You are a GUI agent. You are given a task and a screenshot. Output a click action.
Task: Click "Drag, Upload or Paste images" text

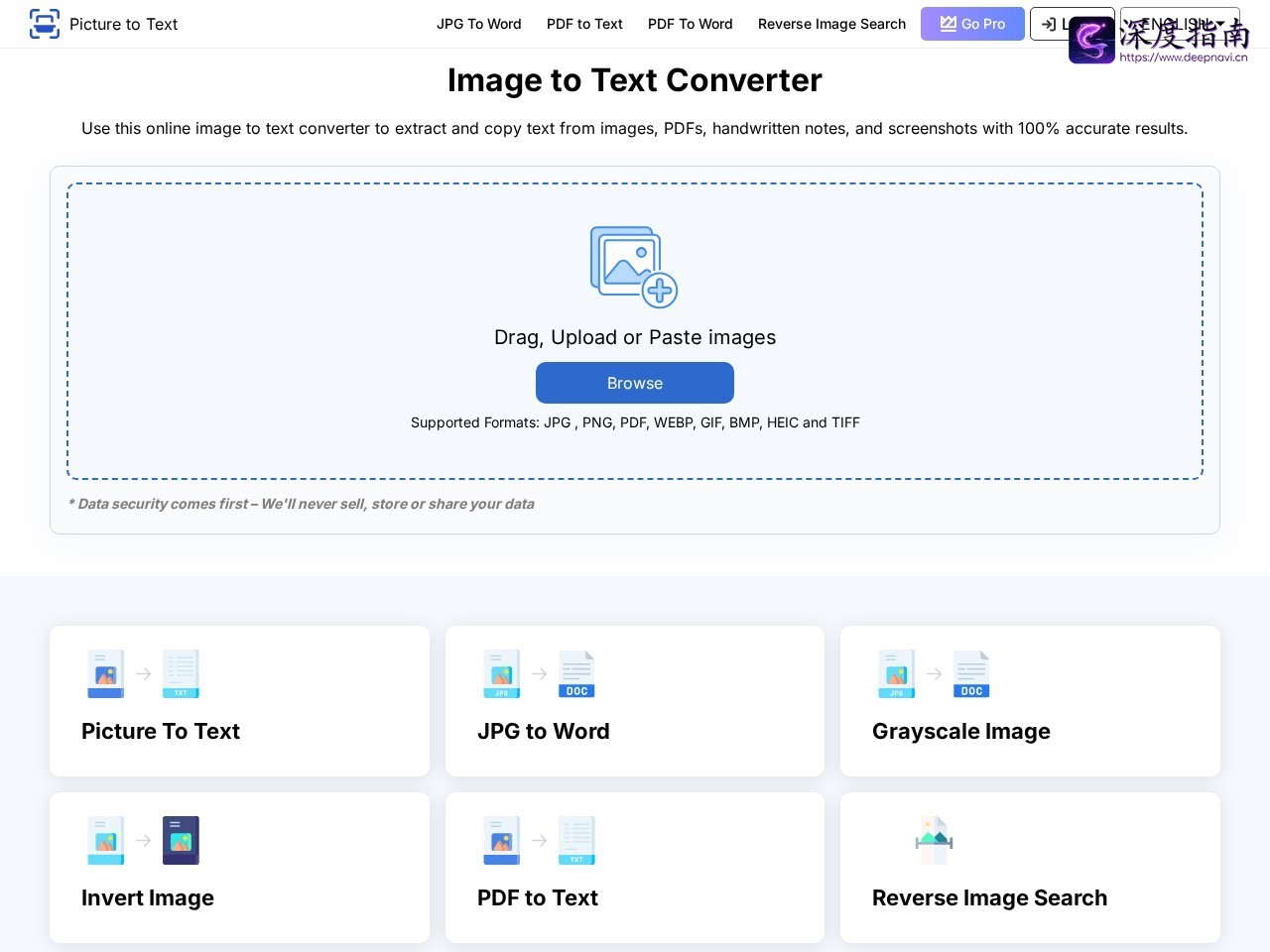click(635, 337)
